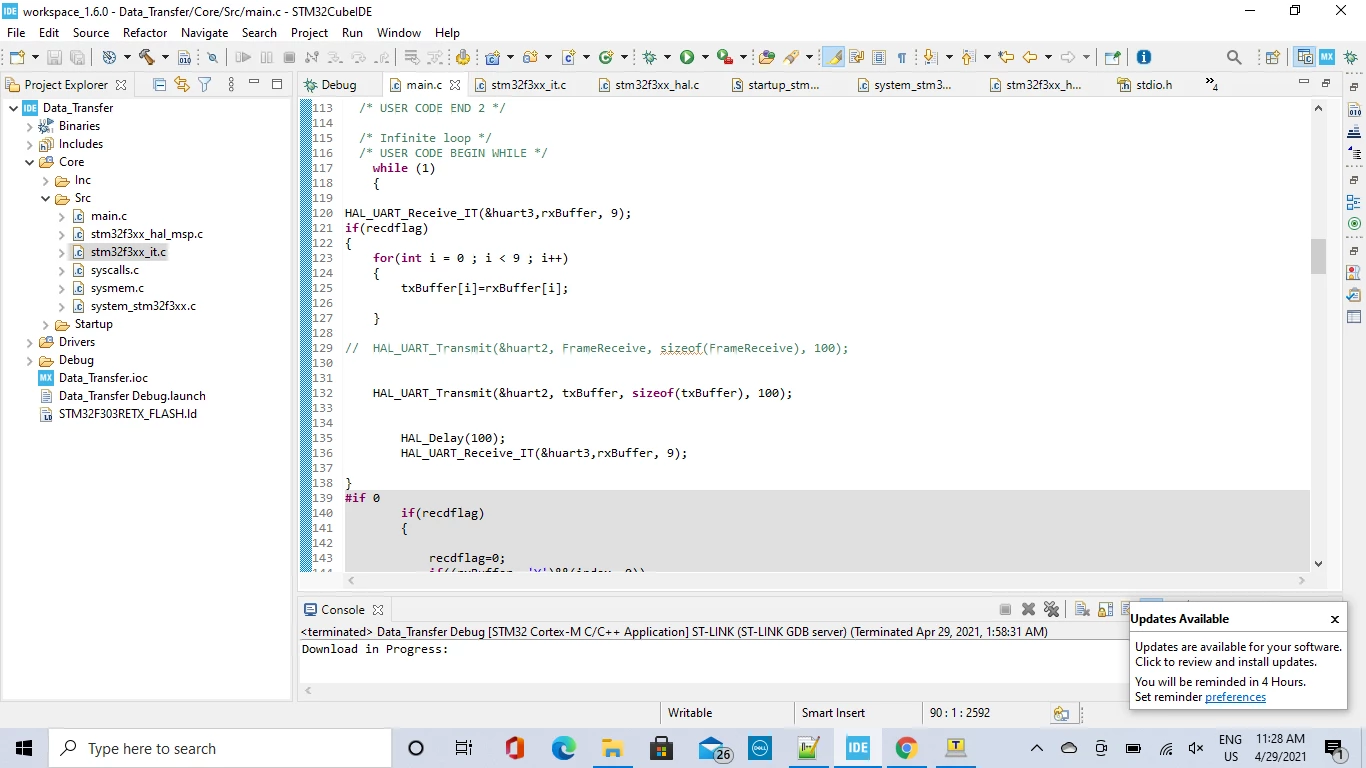Click the editor horizontal scroll right arrow

(x=1301, y=580)
